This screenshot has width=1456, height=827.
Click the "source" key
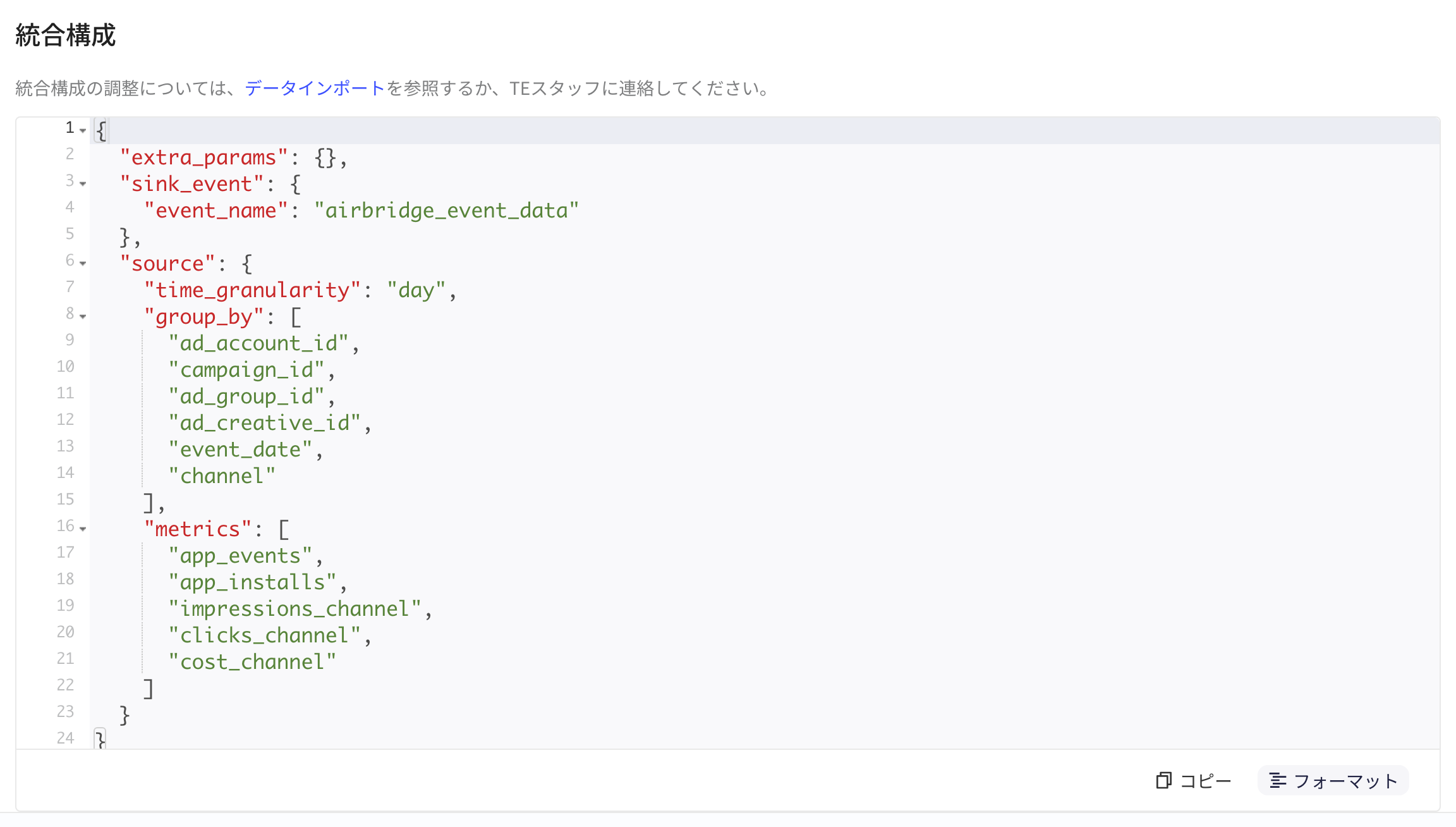pyautogui.click(x=167, y=264)
